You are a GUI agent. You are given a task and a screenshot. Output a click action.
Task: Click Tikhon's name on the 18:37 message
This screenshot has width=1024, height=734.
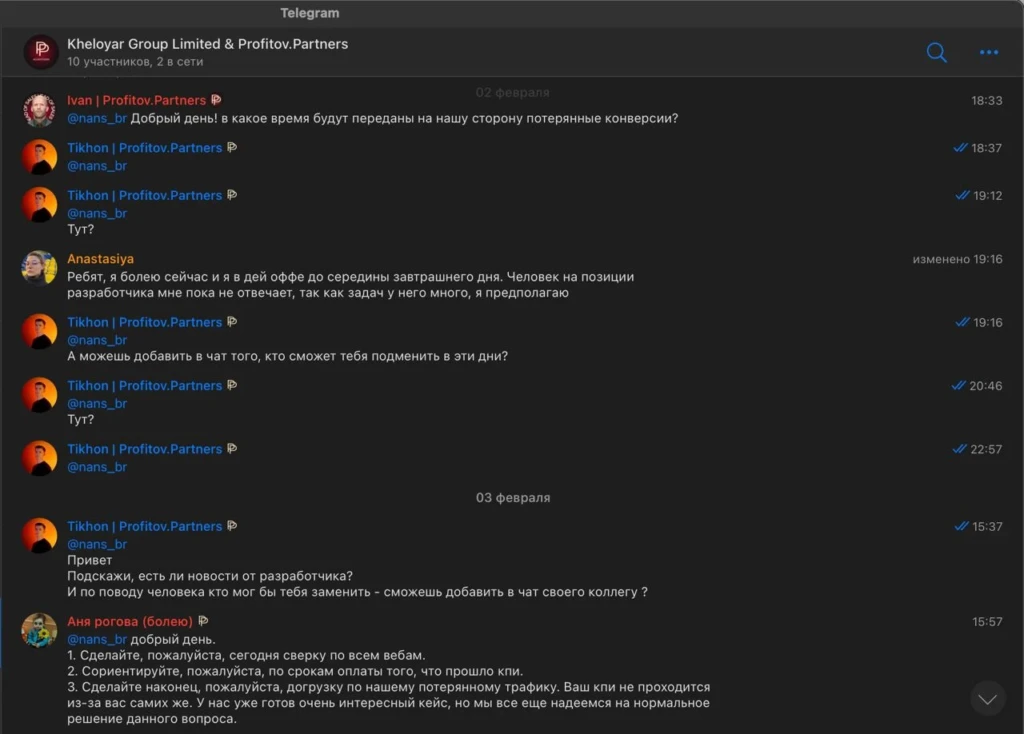[x=144, y=148]
